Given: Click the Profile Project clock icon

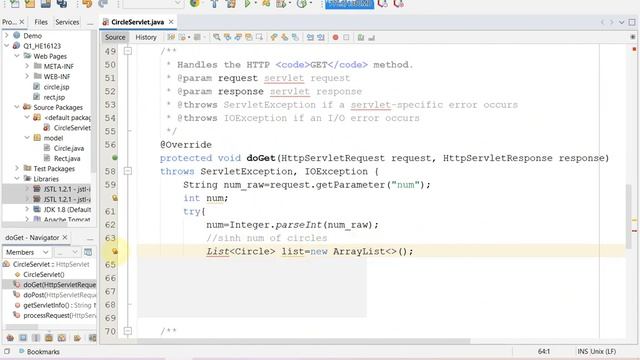Looking at the screenshot, I should click(x=301, y=4).
